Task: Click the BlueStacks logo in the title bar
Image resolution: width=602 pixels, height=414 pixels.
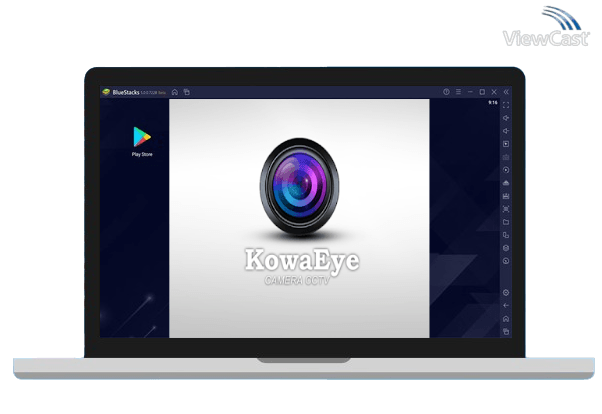Action: pyautogui.click(x=106, y=92)
